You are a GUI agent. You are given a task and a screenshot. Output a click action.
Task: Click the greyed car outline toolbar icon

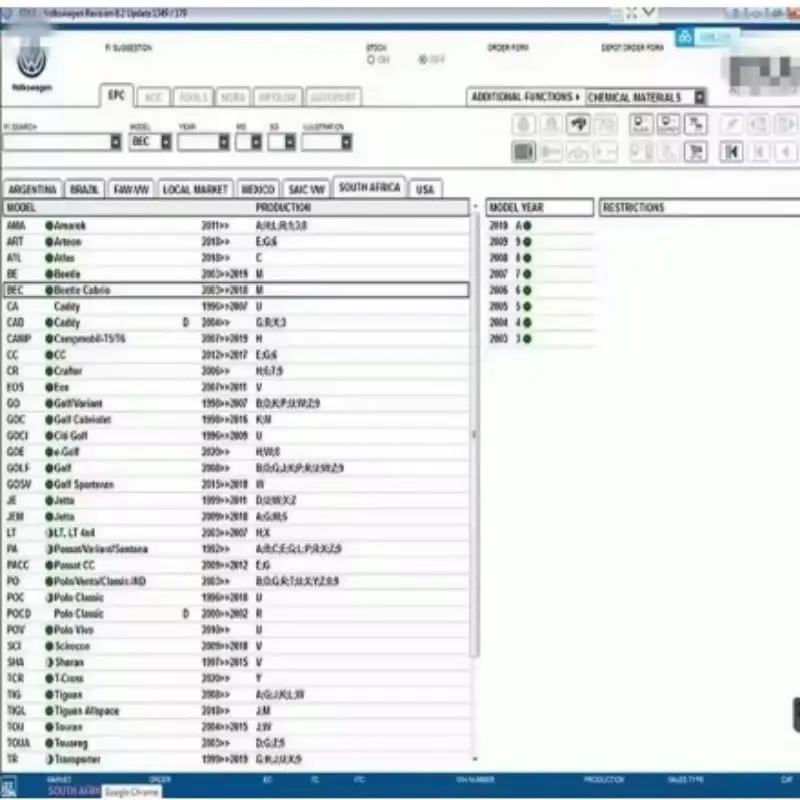578,152
